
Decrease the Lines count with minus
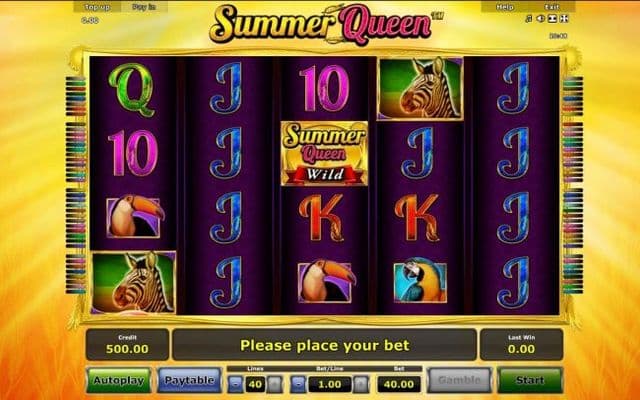[x=235, y=384]
